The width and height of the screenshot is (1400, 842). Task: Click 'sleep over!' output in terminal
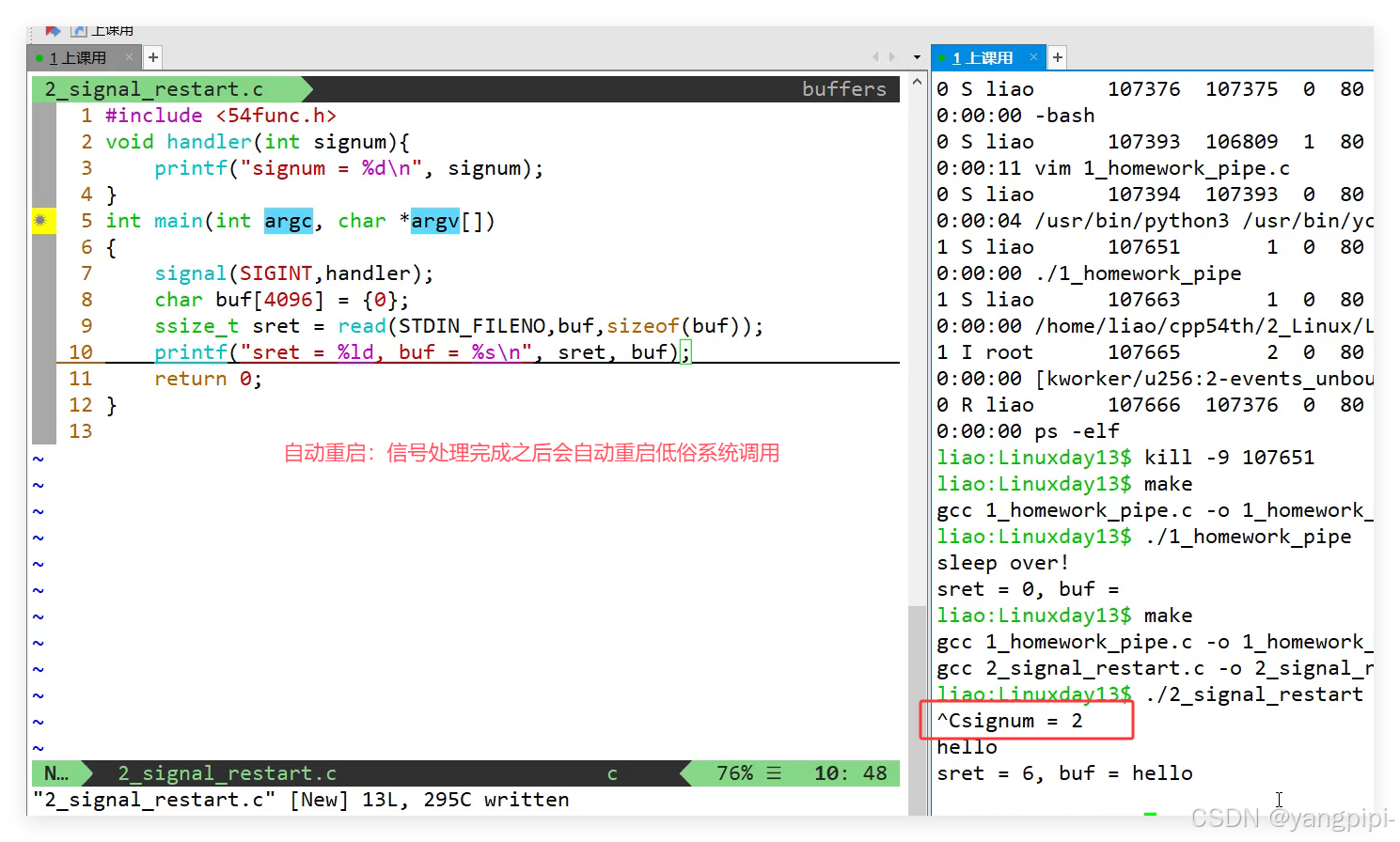[1002, 563]
